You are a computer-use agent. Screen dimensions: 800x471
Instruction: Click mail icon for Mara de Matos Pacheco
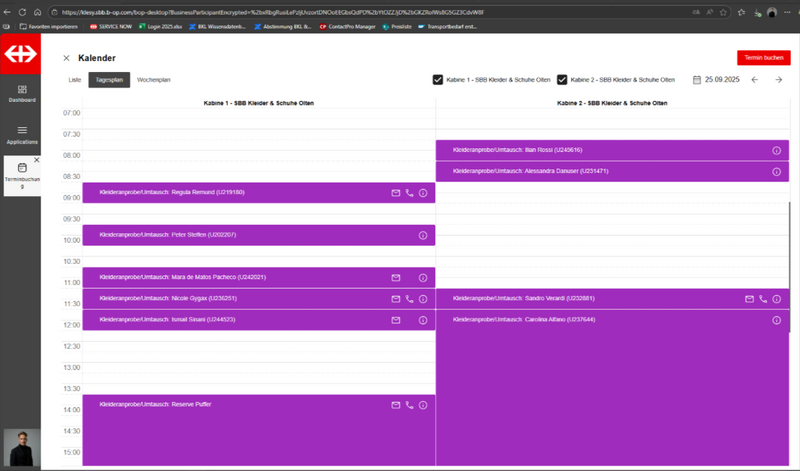[395, 277]
